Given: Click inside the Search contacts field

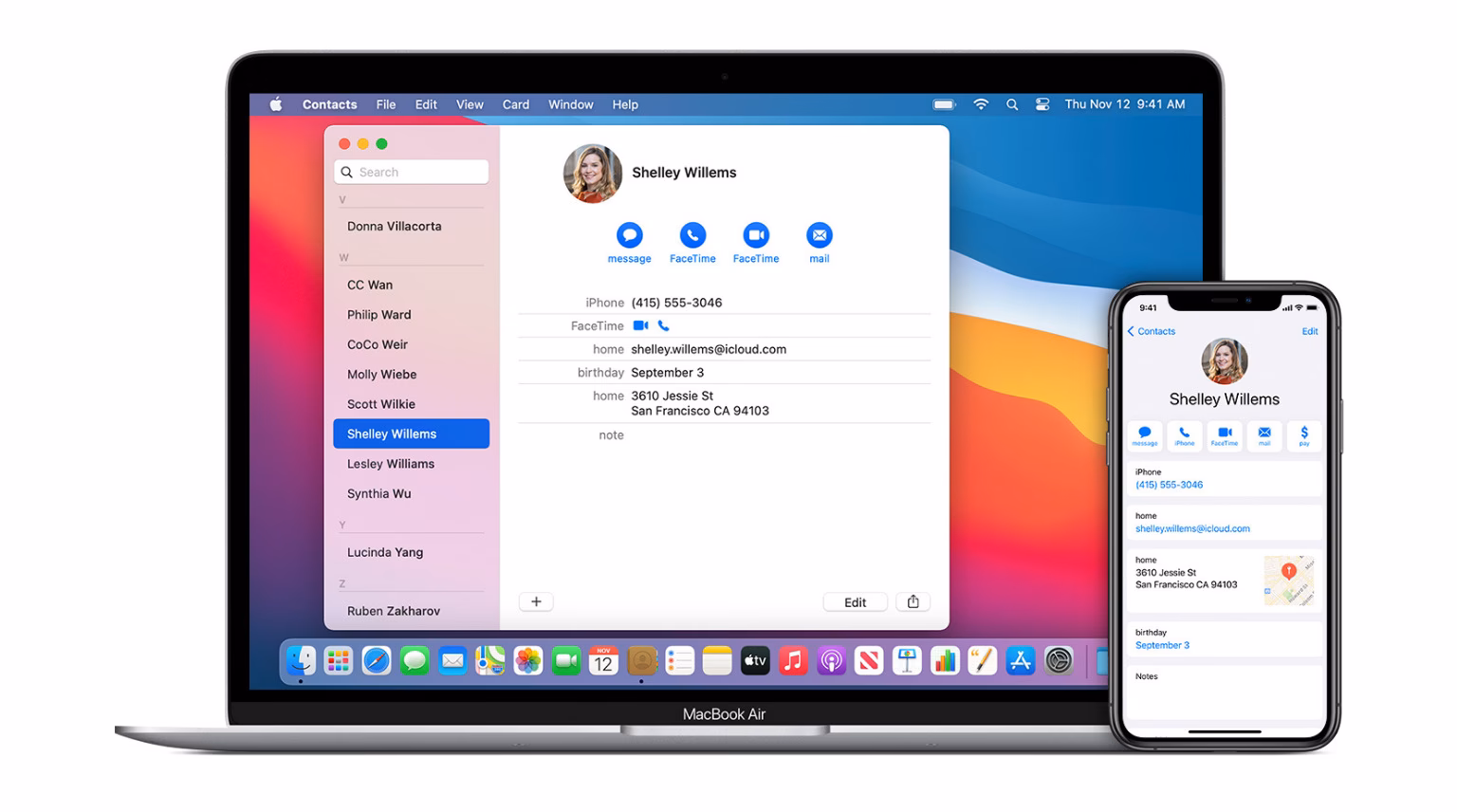Looking at the screenshot, I should [412, 172].
